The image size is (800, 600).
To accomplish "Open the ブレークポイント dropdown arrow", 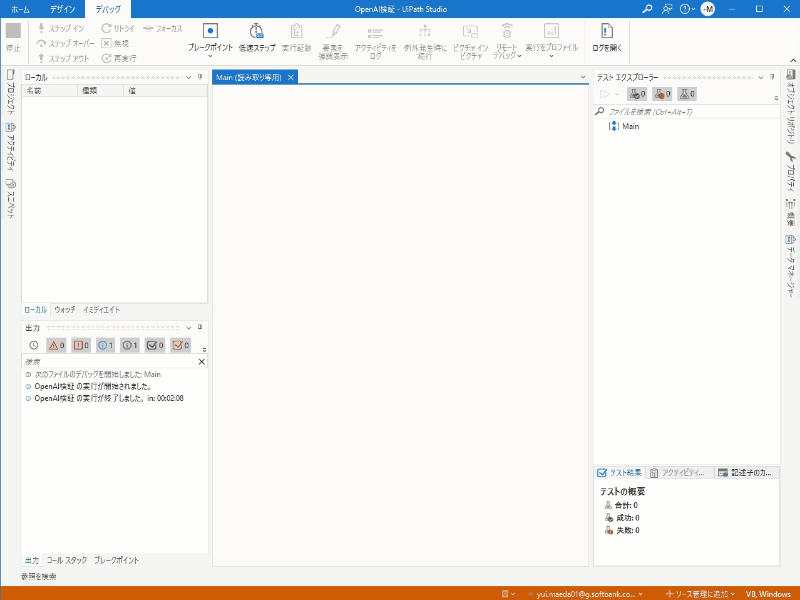I will click(210, 56).
